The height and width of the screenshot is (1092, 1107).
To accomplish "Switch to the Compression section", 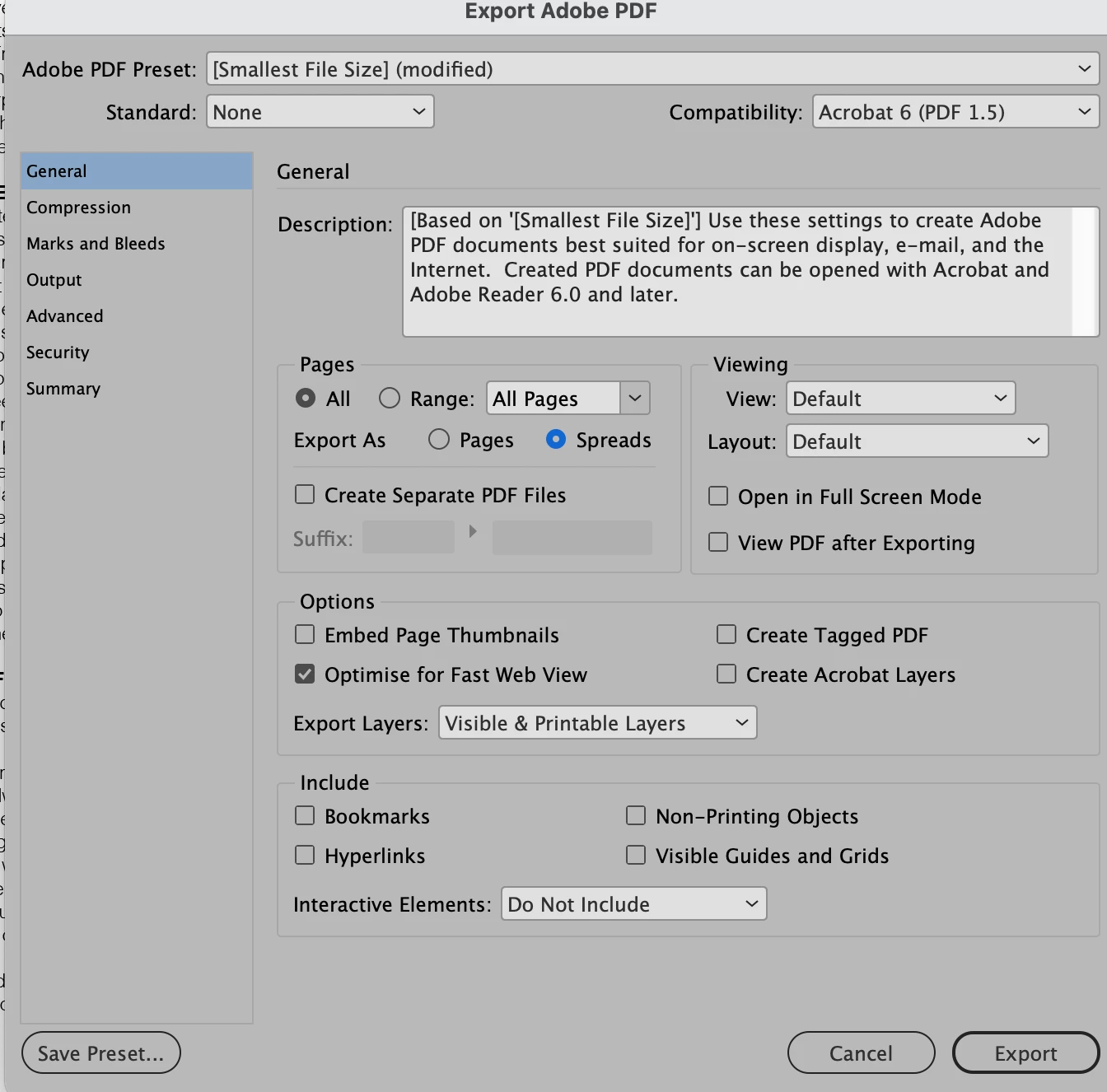I will [137, 208].
